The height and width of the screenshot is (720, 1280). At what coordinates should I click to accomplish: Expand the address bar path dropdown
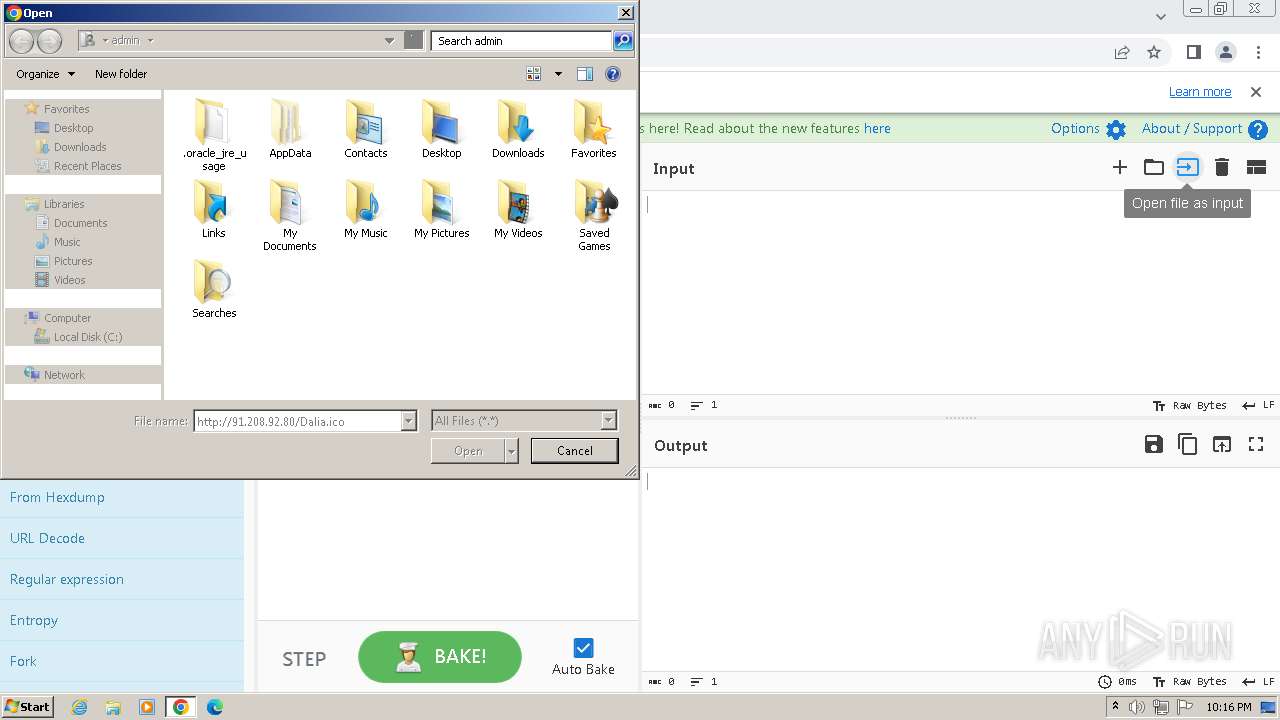pyautogui.click(x=389, y=41)
